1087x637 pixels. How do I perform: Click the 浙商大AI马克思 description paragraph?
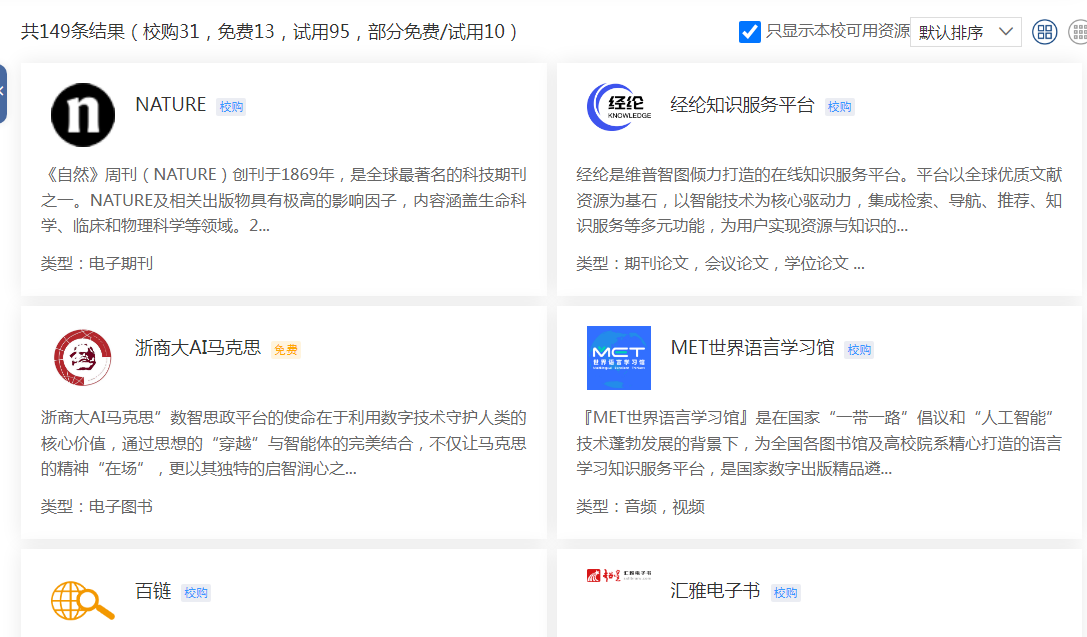click(284, 443)
